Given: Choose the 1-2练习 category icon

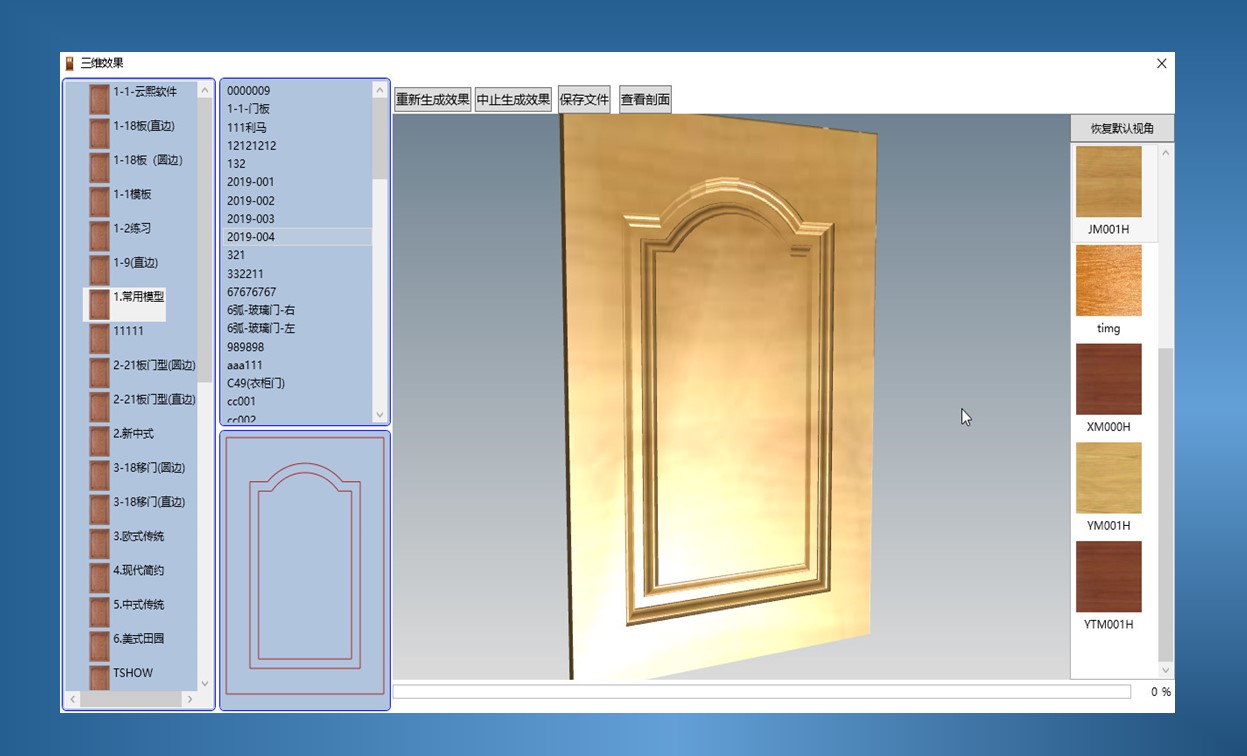Looking at the screenshot, I should coord(99,235).
